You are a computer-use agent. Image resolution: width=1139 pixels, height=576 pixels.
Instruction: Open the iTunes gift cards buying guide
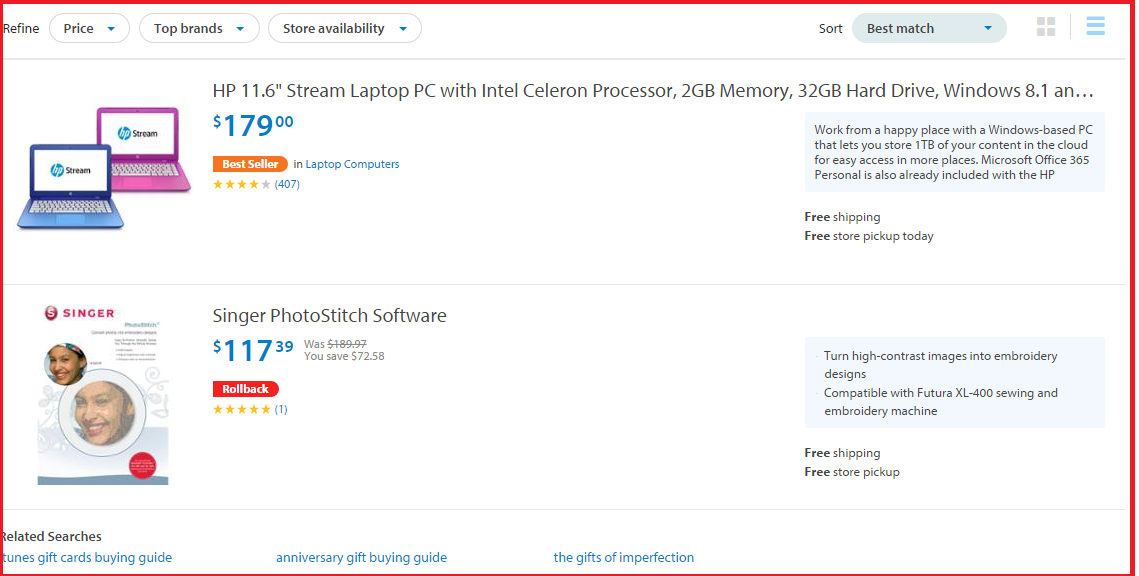click(87, 558)
